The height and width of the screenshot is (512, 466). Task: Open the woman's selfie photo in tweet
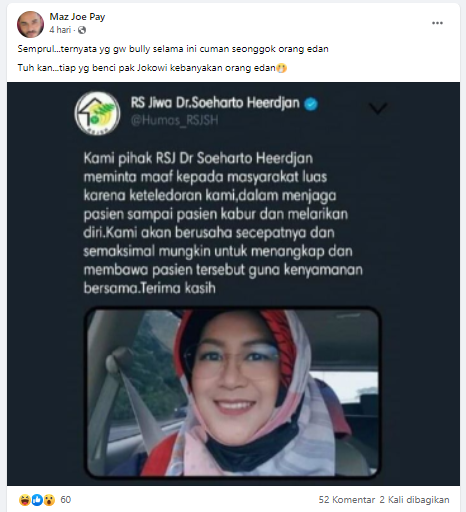(233, 392)
